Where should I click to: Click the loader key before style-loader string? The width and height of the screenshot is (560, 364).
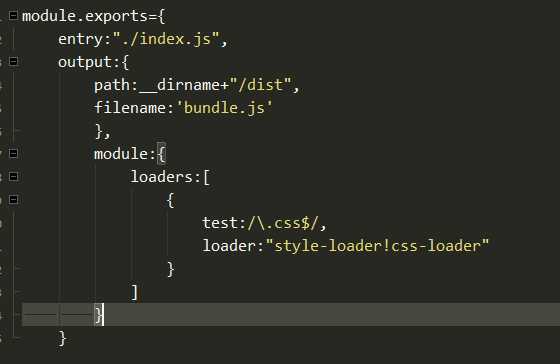click(229, 246)
